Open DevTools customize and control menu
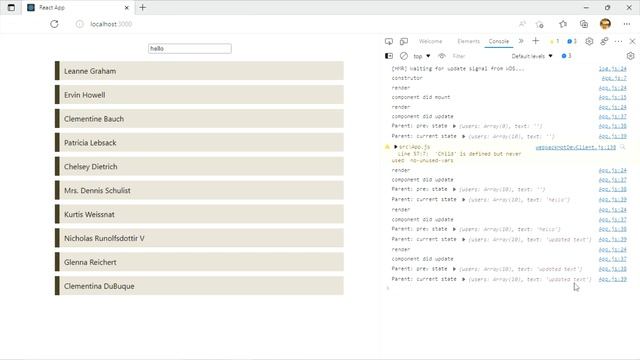The image size is (640, 360). [x=618, y=41]
